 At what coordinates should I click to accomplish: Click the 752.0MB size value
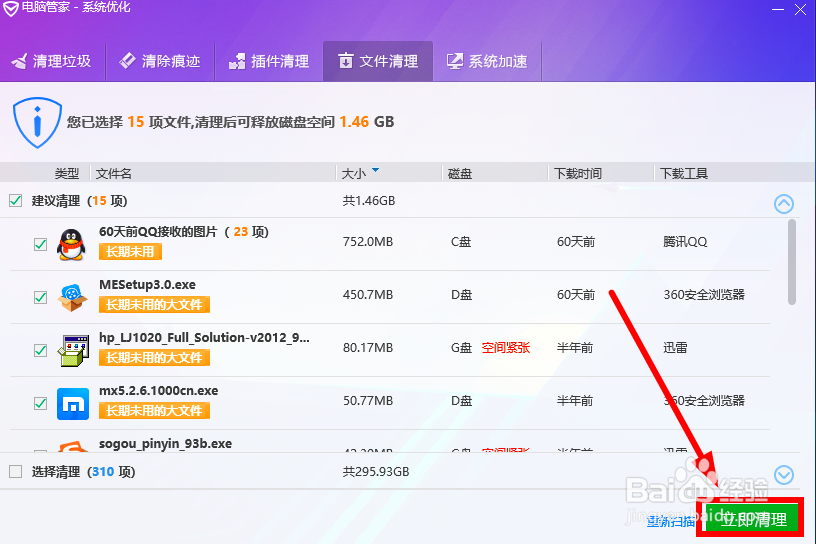pyautogui.click(x=367, y=242)
